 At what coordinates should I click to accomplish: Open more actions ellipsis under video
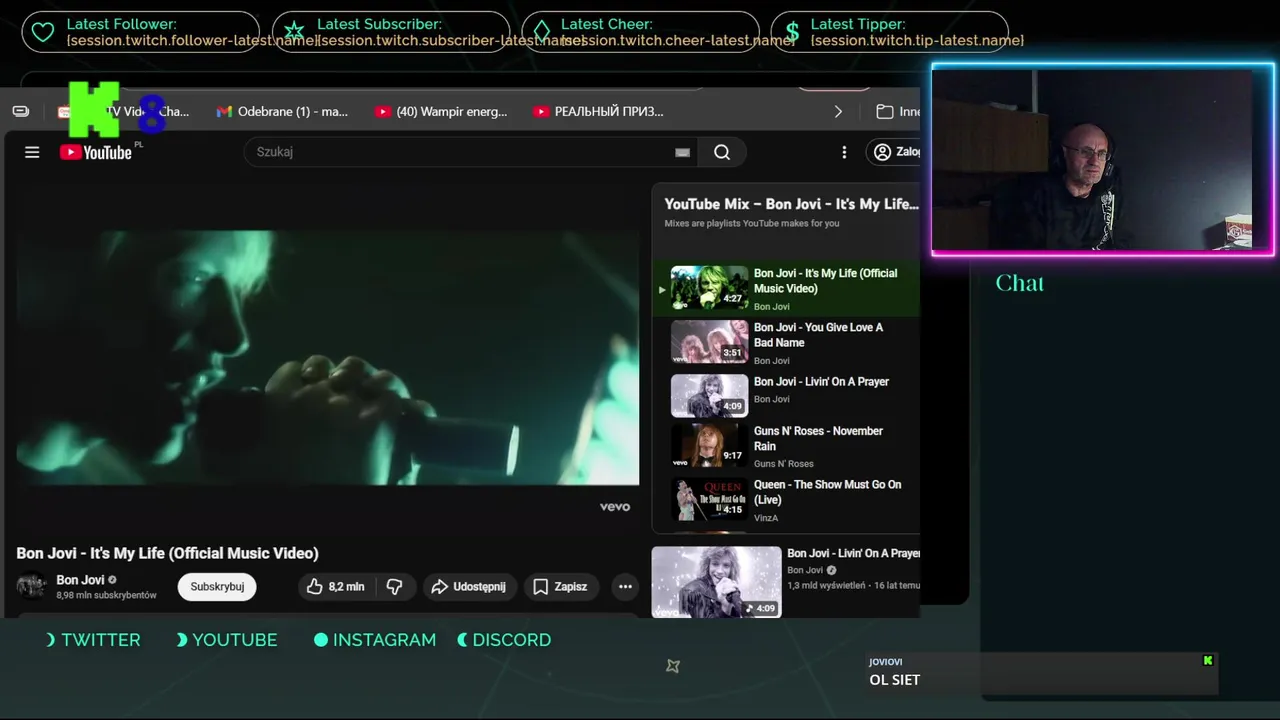[x=625, y=587]
